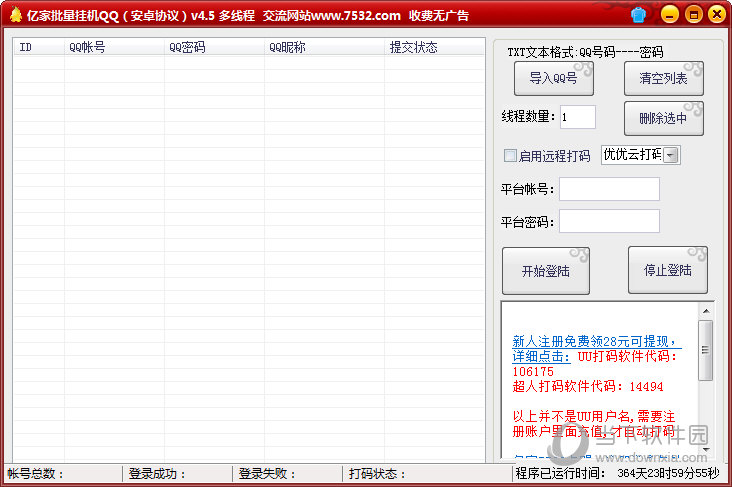Click the 平台帐号 input field

pyautogui.click(x=609, y=189)
